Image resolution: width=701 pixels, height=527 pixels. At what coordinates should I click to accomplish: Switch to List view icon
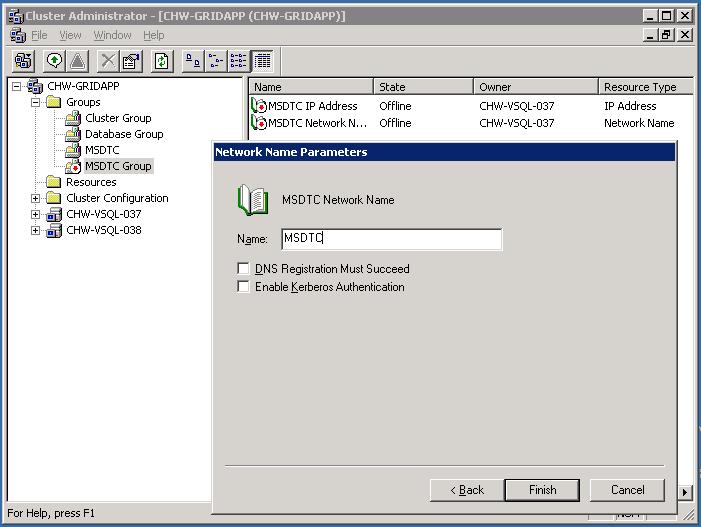(x=238, y=61)
